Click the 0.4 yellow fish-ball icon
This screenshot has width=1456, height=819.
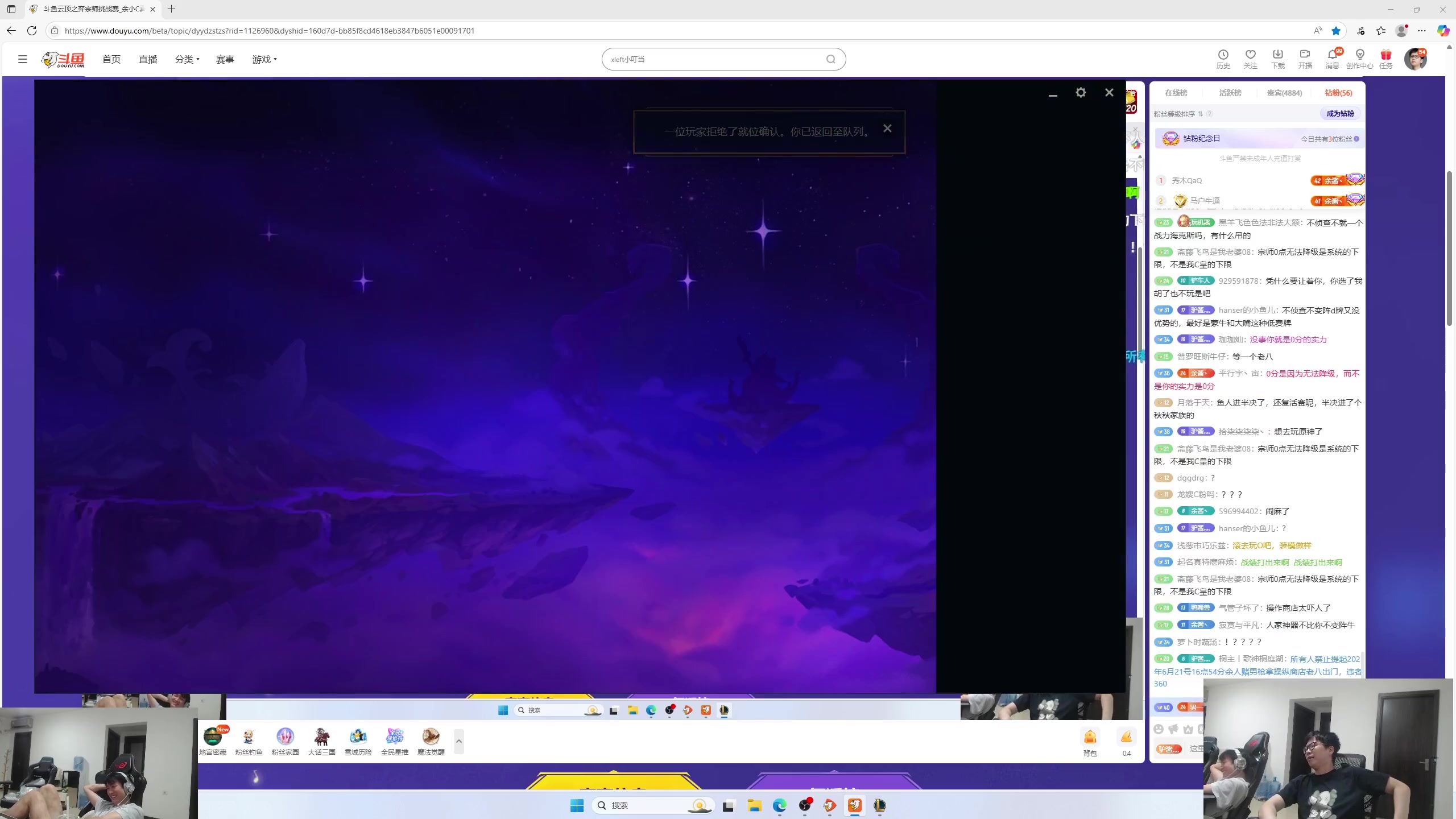coord(1126,742)
